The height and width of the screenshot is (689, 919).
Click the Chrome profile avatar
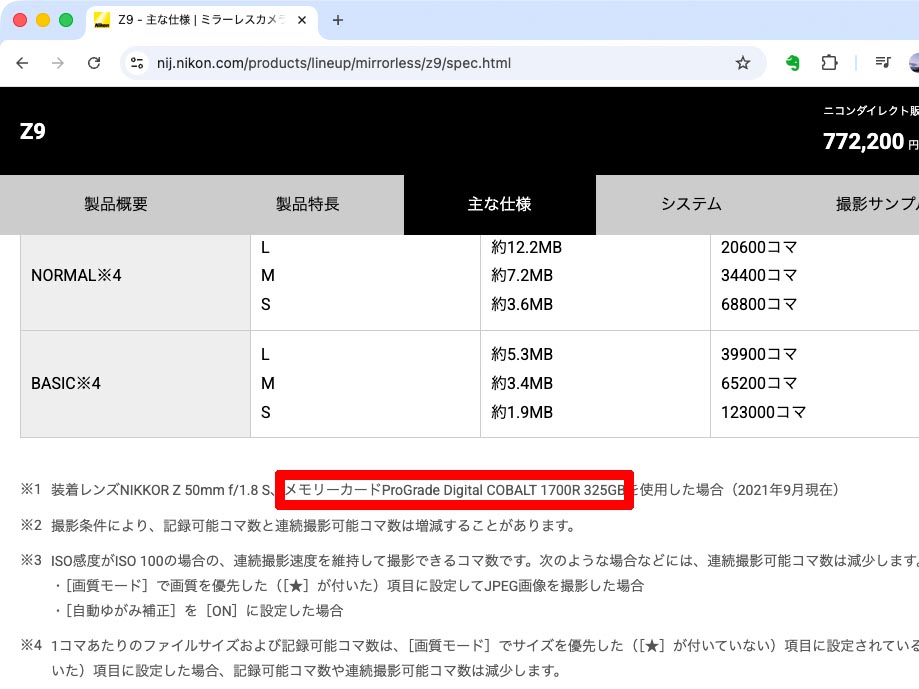point(911,62)
